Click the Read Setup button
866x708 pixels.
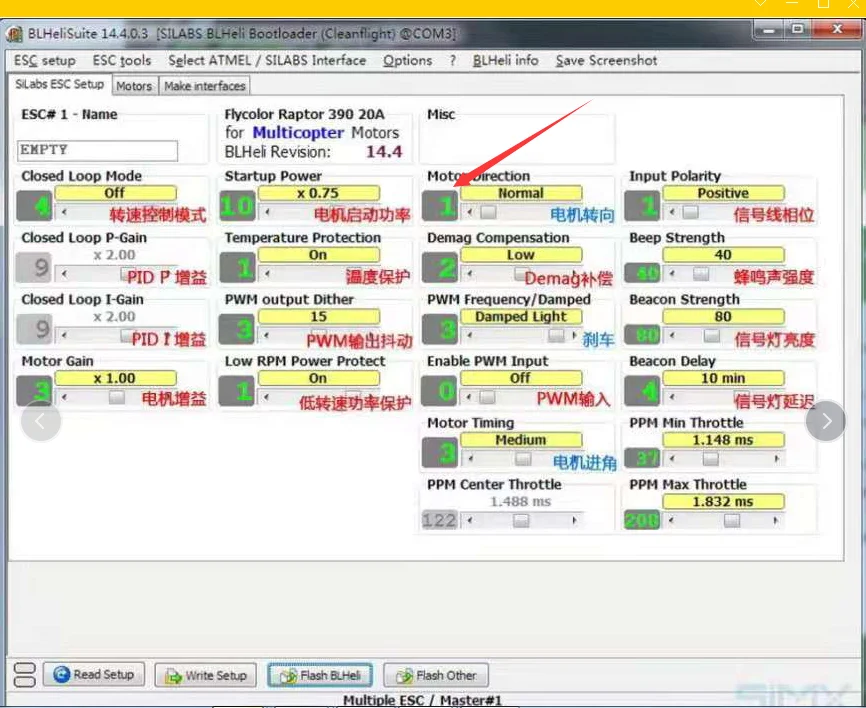94,674
